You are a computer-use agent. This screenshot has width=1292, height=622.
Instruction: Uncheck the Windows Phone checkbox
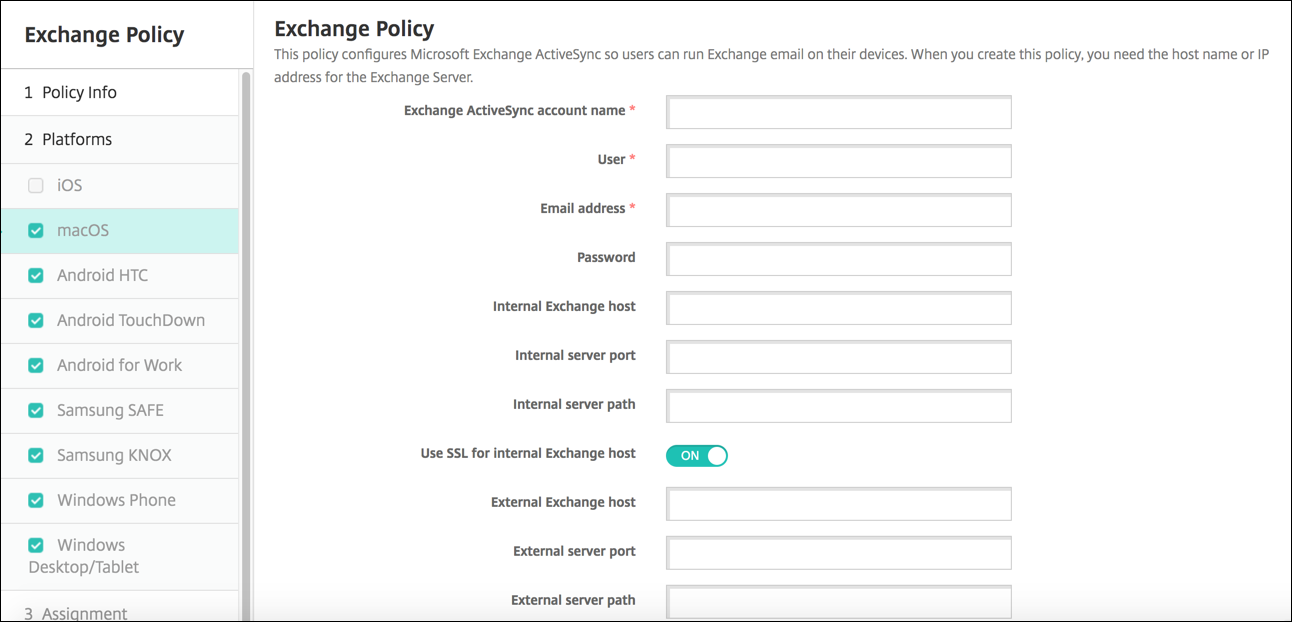[36, 501]
